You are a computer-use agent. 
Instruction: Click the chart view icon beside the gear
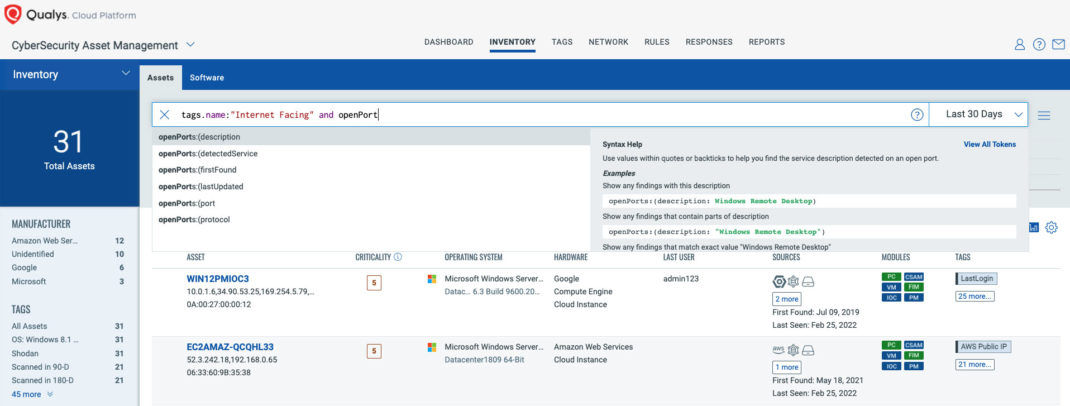pyautogui.click(x=1034, y=227)
